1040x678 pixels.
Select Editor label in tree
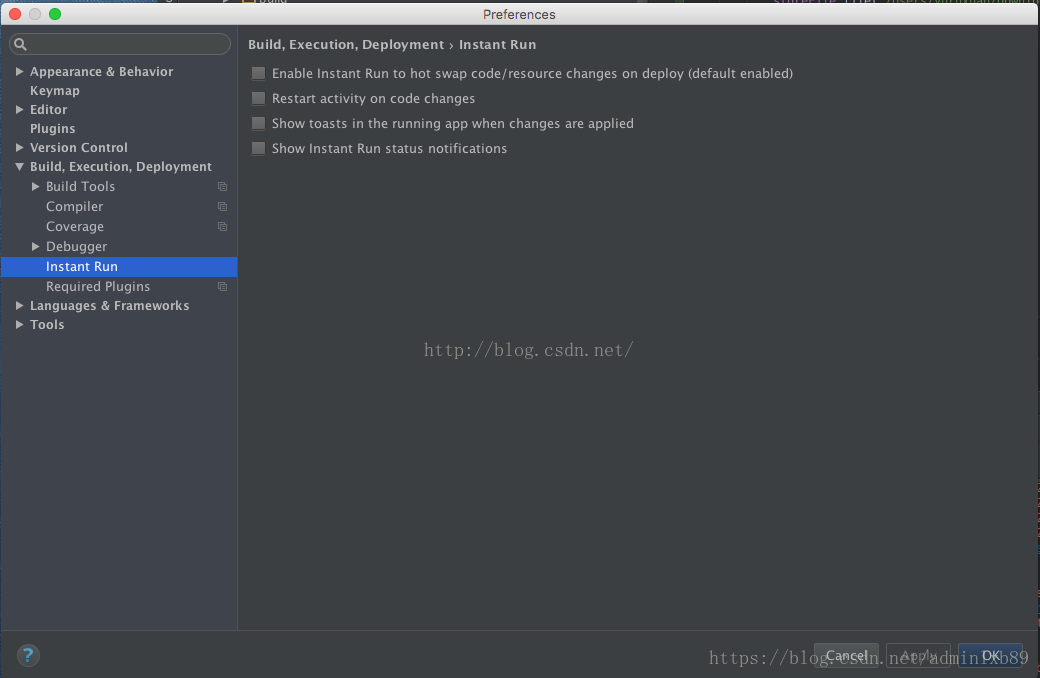[x=48, y=109]
